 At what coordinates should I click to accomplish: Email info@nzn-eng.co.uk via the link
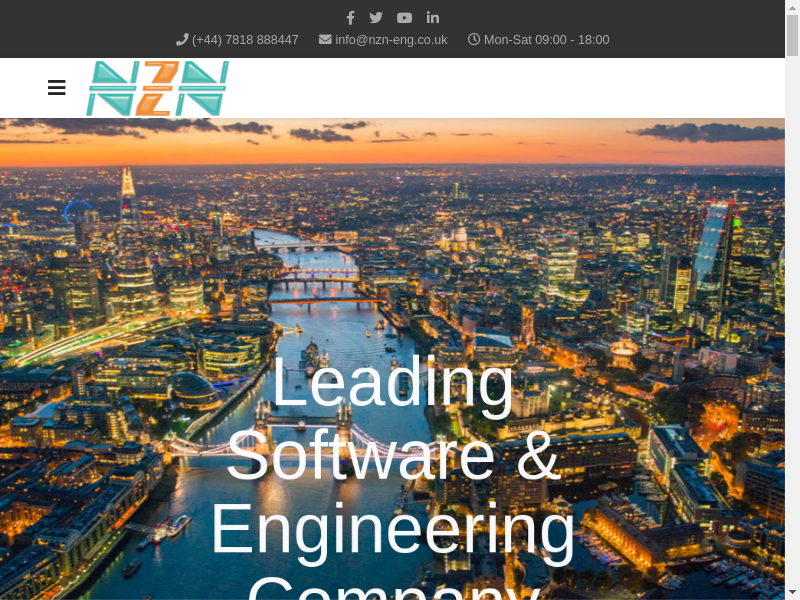[x=391, y=40]
